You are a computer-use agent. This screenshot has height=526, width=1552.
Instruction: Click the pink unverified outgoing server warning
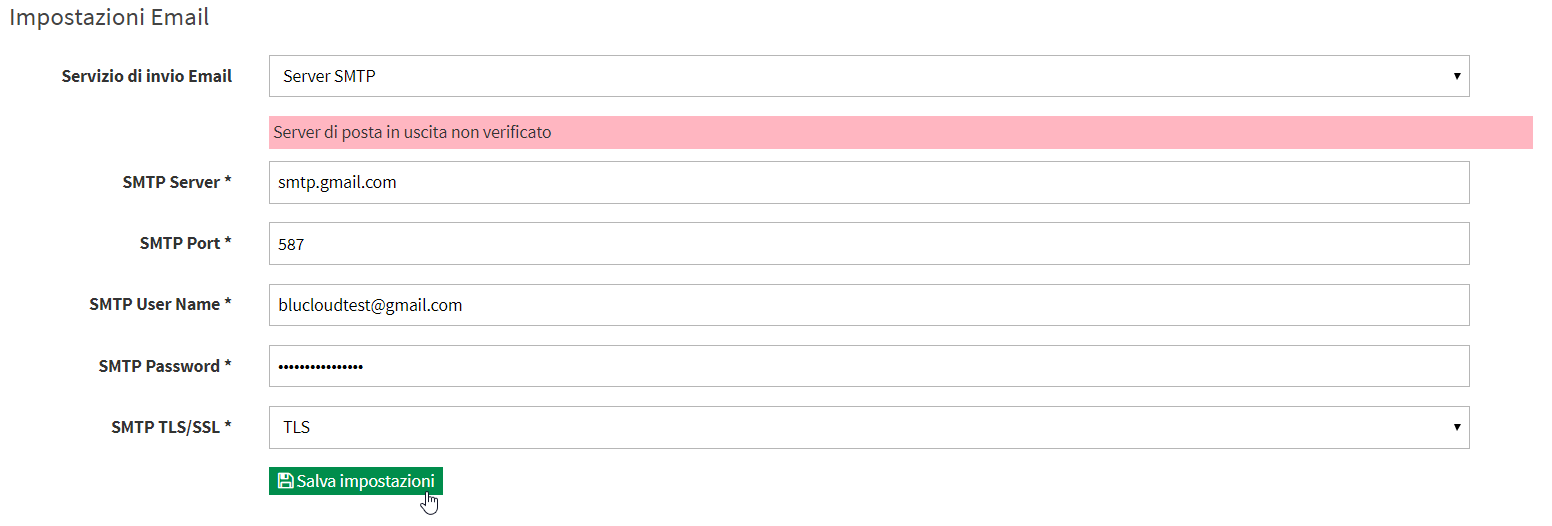pos(901,132)
